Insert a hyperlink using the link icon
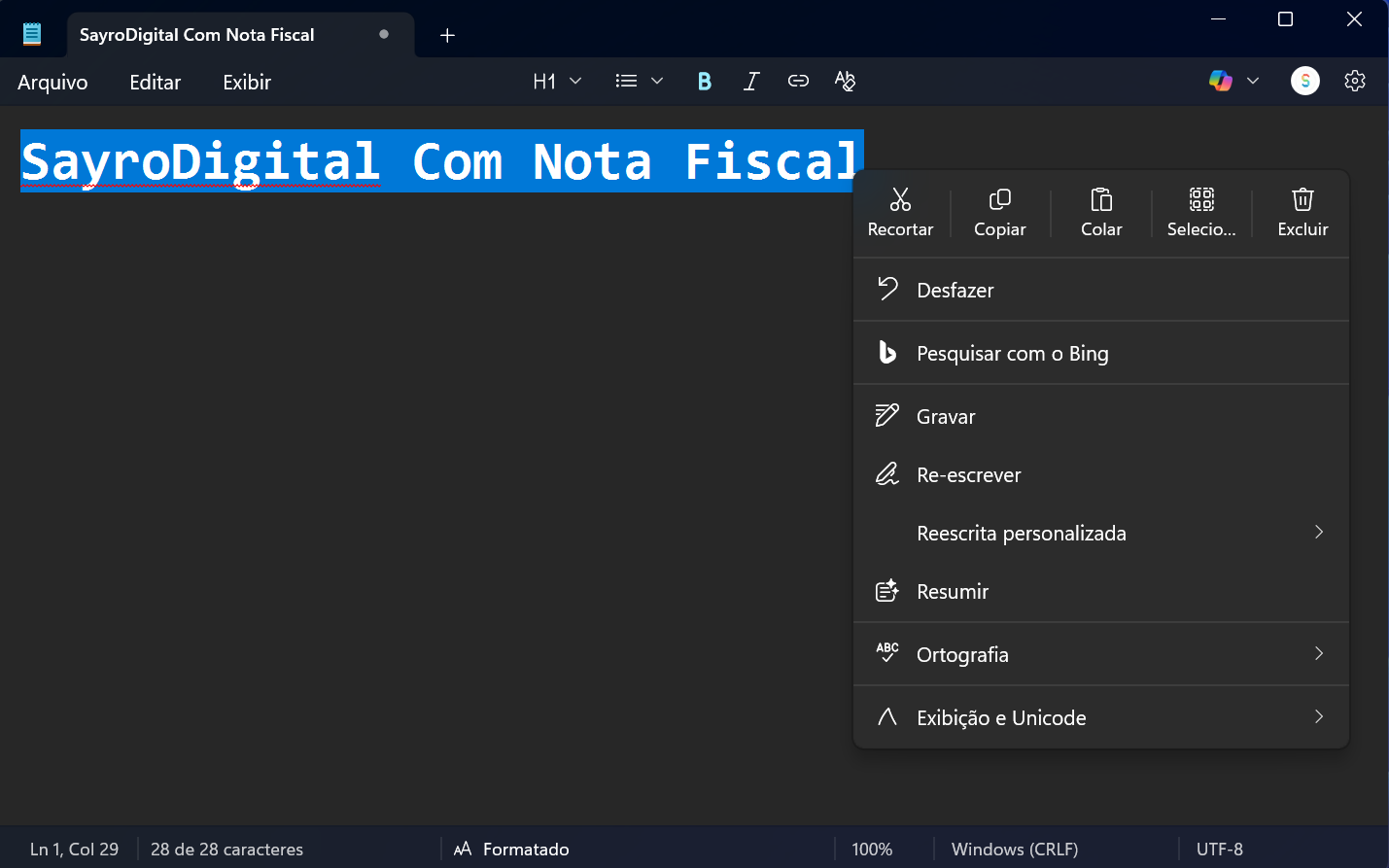This screenshot has height=868, width=1389. coord(797,81)
